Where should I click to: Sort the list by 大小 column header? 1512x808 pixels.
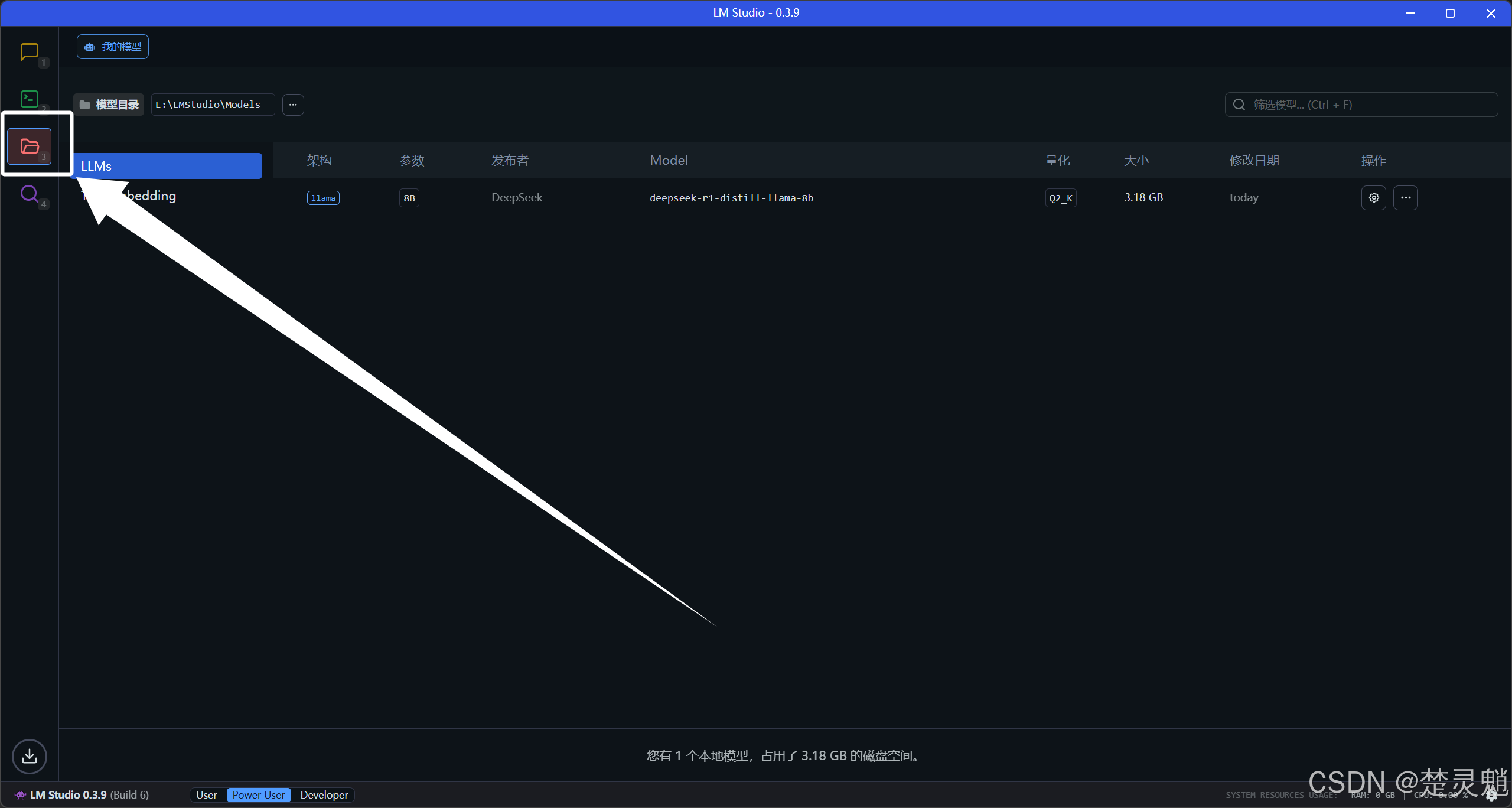(1136, 161)
